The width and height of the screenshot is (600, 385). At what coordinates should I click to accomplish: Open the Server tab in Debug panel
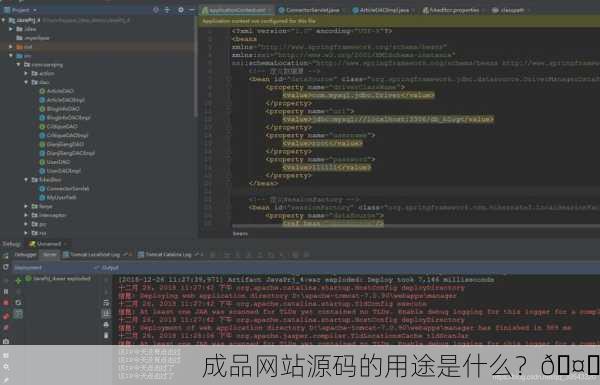[x=49, y=254]
